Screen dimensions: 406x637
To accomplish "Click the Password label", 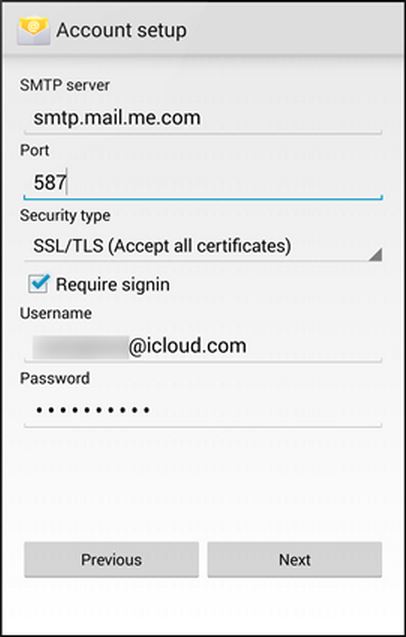I will 55,378.
